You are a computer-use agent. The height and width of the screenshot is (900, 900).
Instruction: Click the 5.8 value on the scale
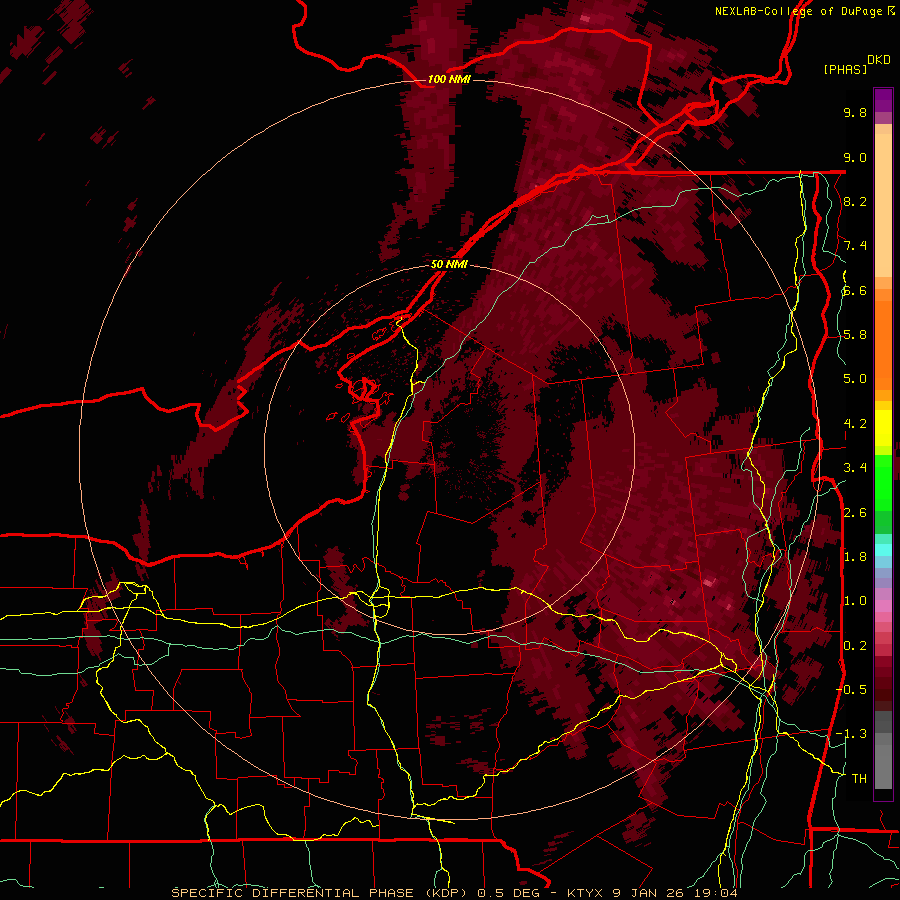855,335
